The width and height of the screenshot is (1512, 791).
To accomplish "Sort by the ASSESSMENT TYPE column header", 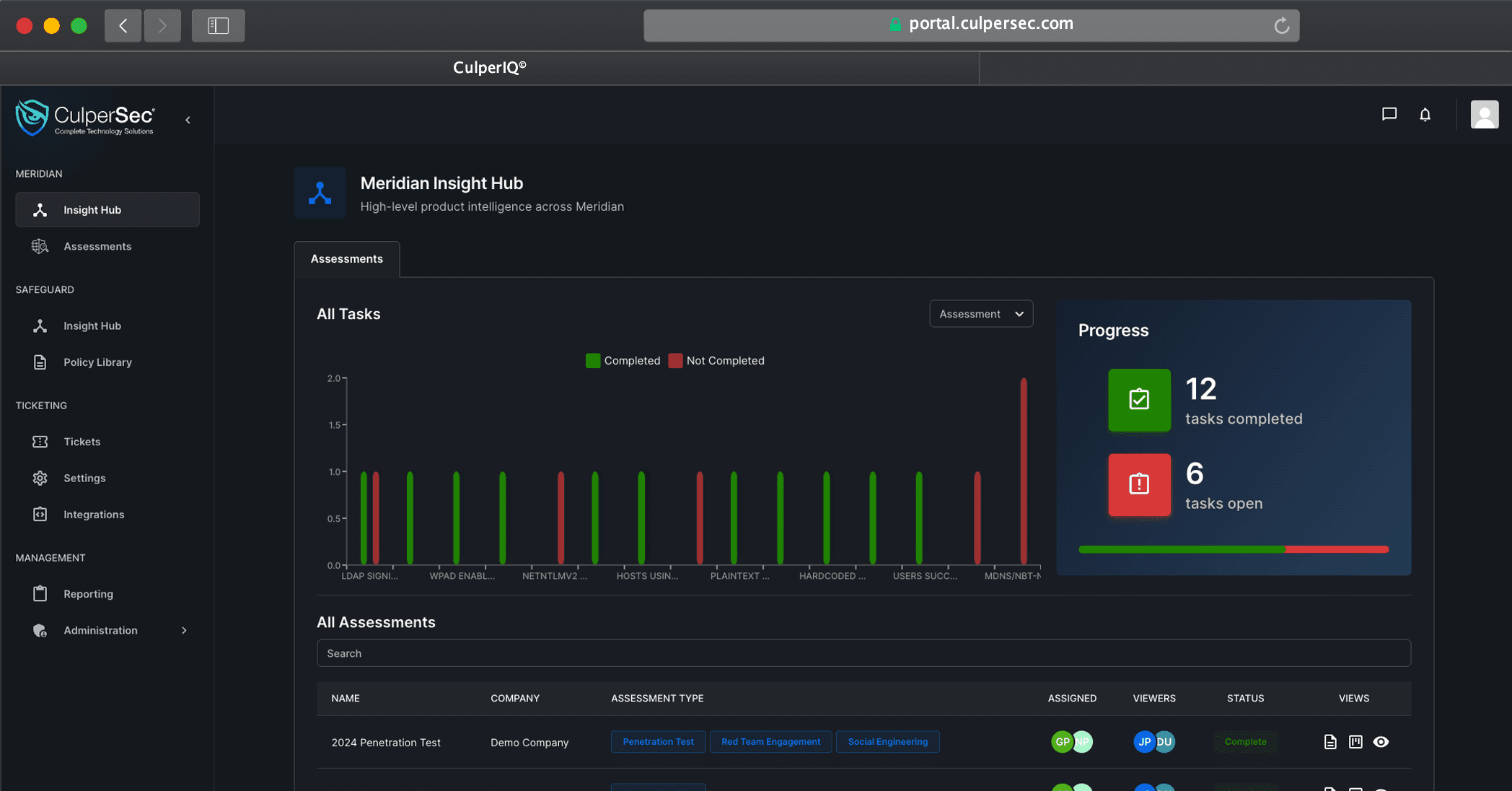I will coord(657,699).
